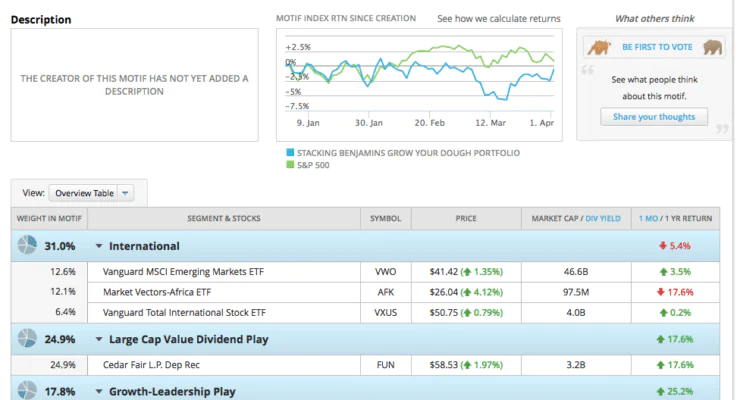Toggle Stacking Benjamins portfolio legend series
This screenshot has width=740, height=400.
point(403,153)
